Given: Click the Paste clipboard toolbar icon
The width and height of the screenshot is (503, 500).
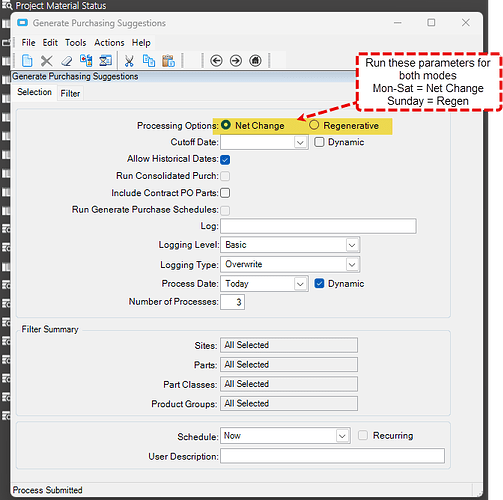Looking at the screenshot, I should tap(168, 61).
